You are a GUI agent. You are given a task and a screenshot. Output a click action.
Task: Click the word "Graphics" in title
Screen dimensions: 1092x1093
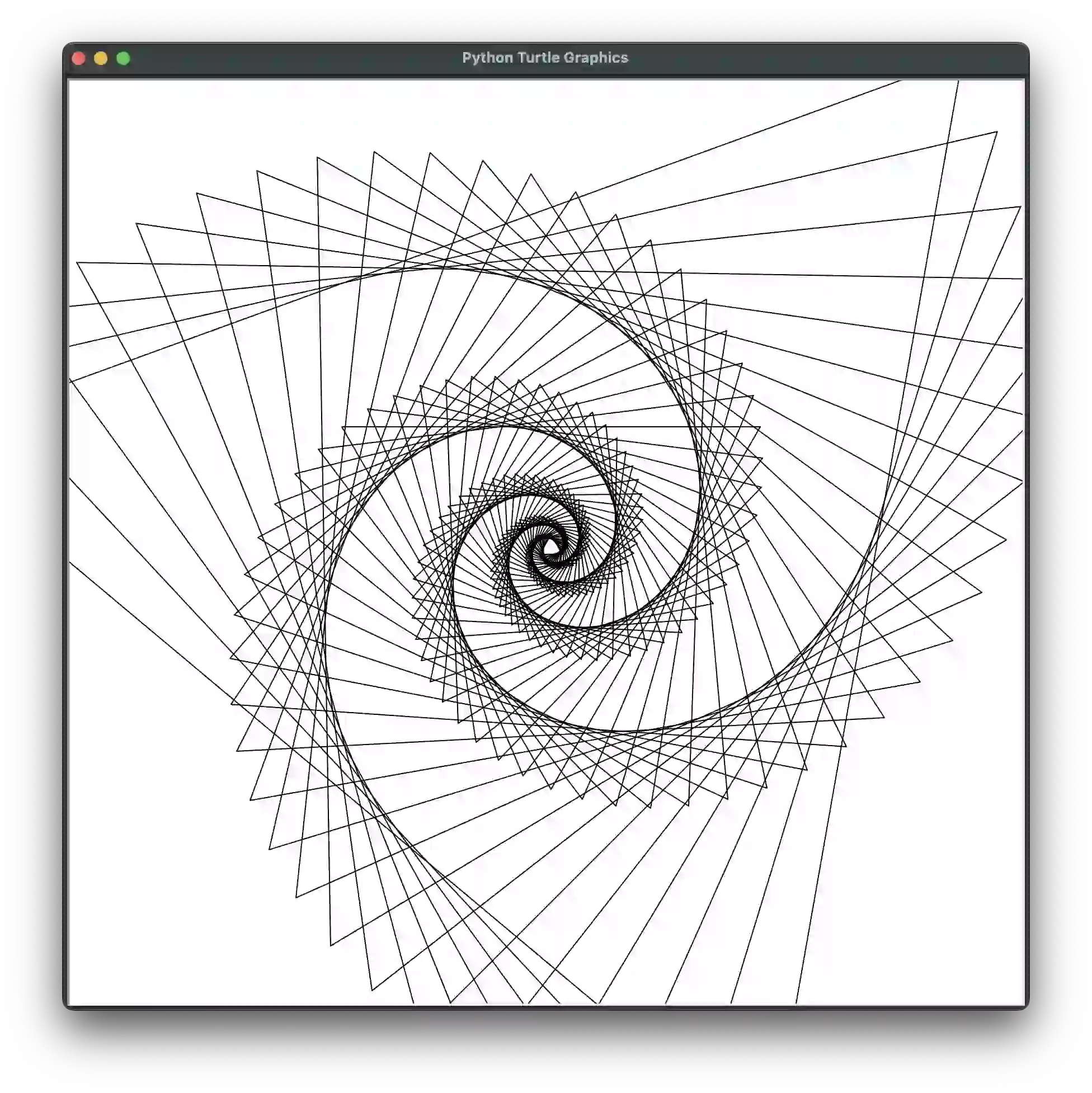coord(596,58)
